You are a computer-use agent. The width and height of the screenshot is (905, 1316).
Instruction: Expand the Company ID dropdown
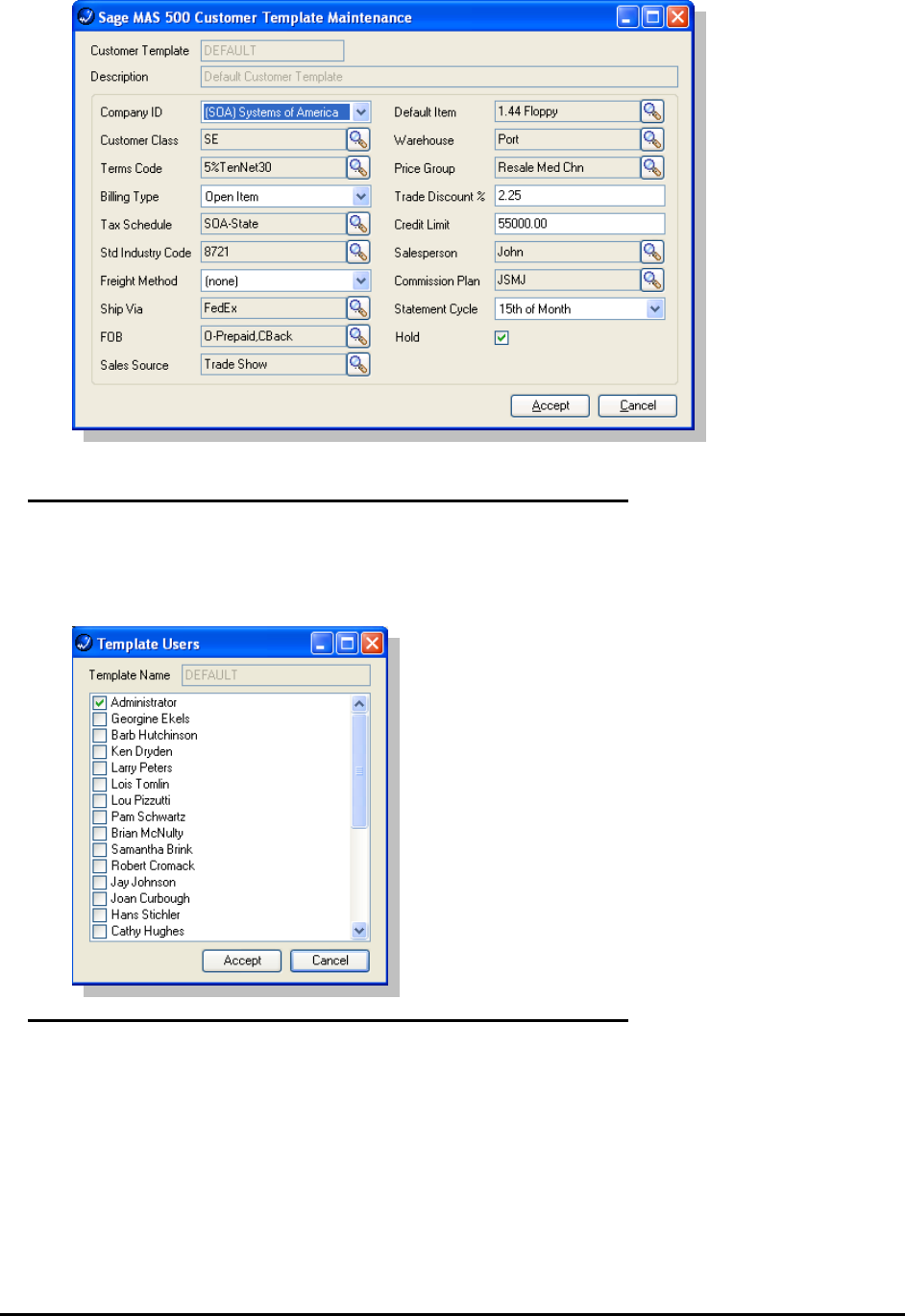pyautogui.click(x=361, y=112)
